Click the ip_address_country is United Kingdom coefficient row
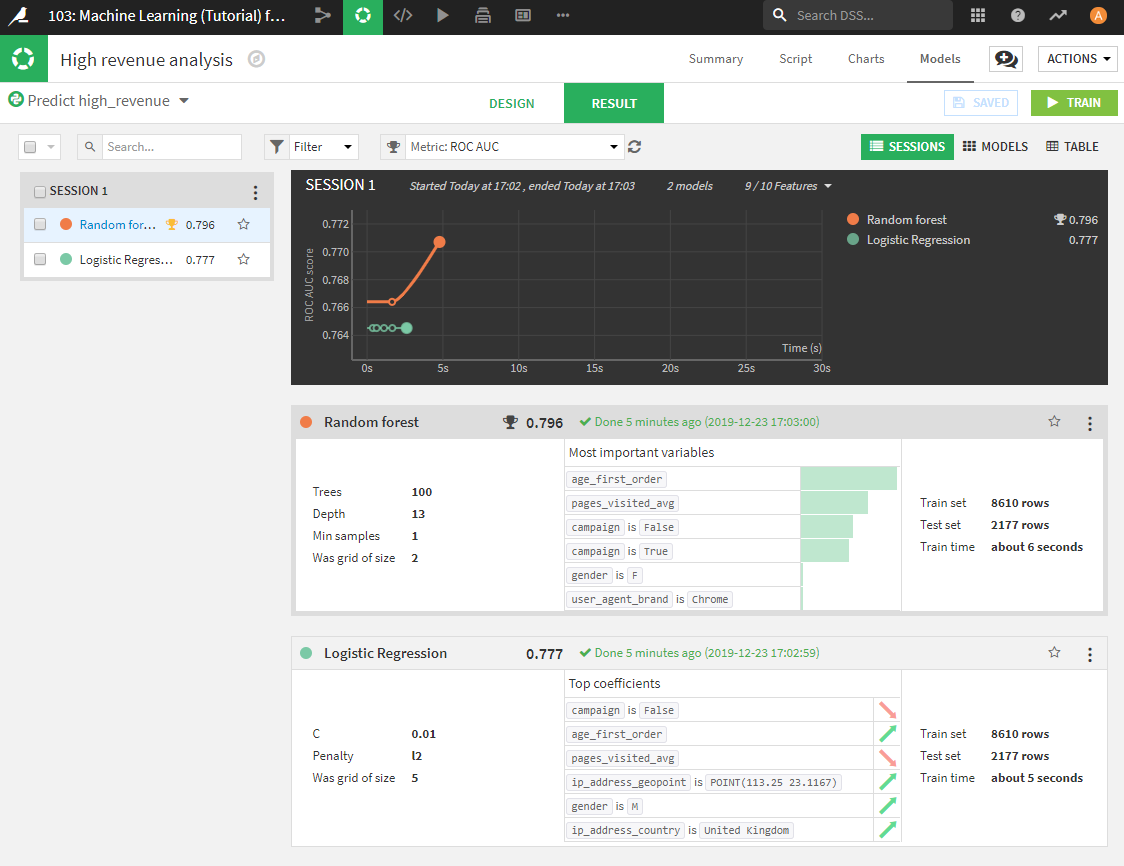 [733, 830]
